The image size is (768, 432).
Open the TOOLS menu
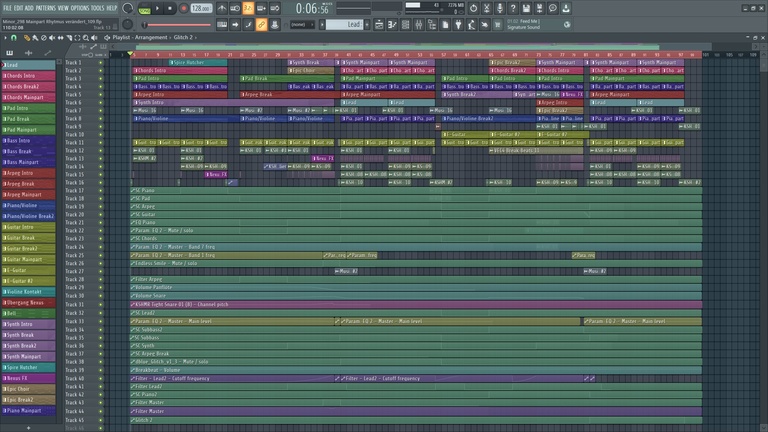coord(98,8)
